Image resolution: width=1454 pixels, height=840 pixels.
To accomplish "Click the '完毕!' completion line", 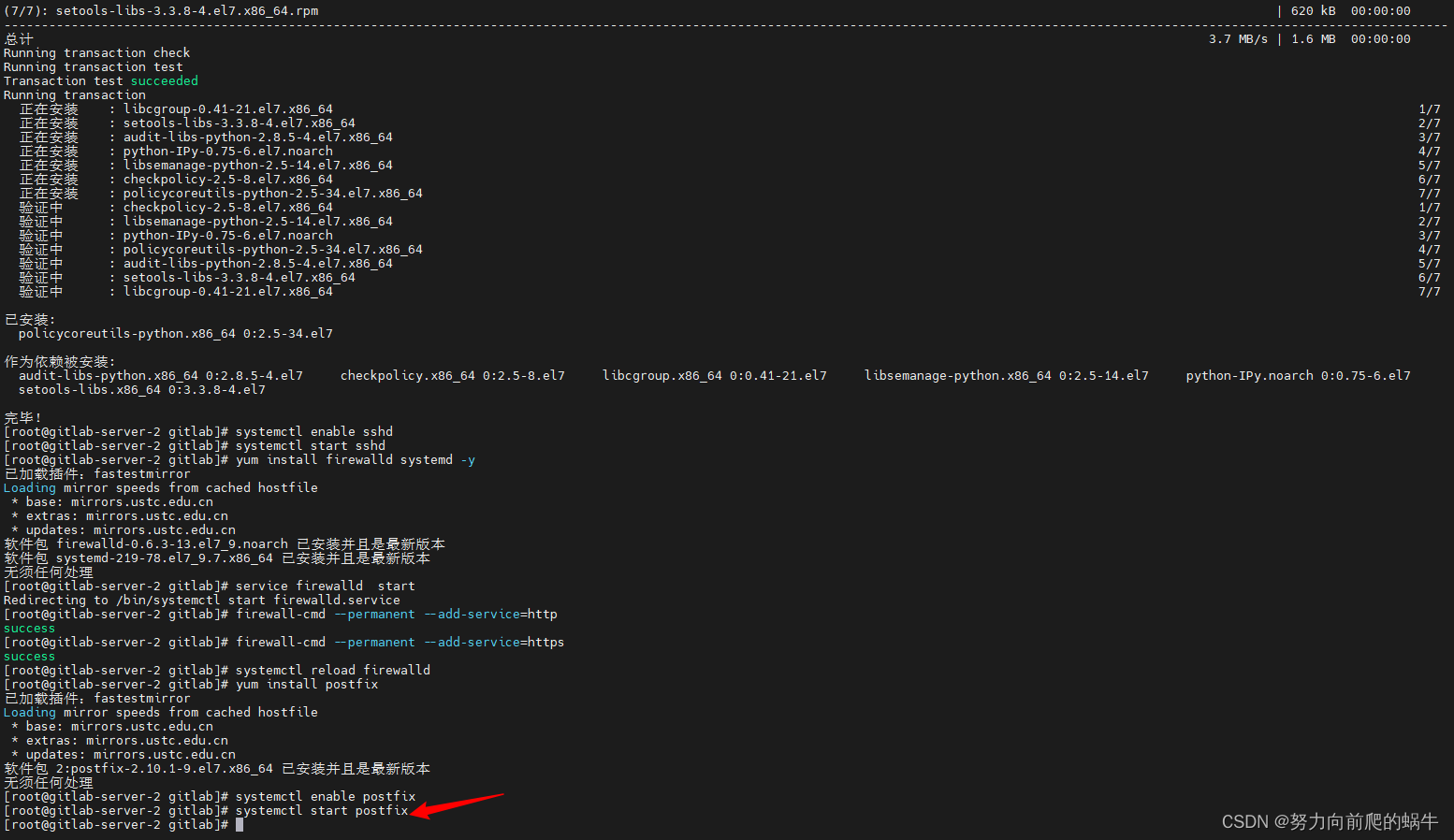I will (22, 418).
